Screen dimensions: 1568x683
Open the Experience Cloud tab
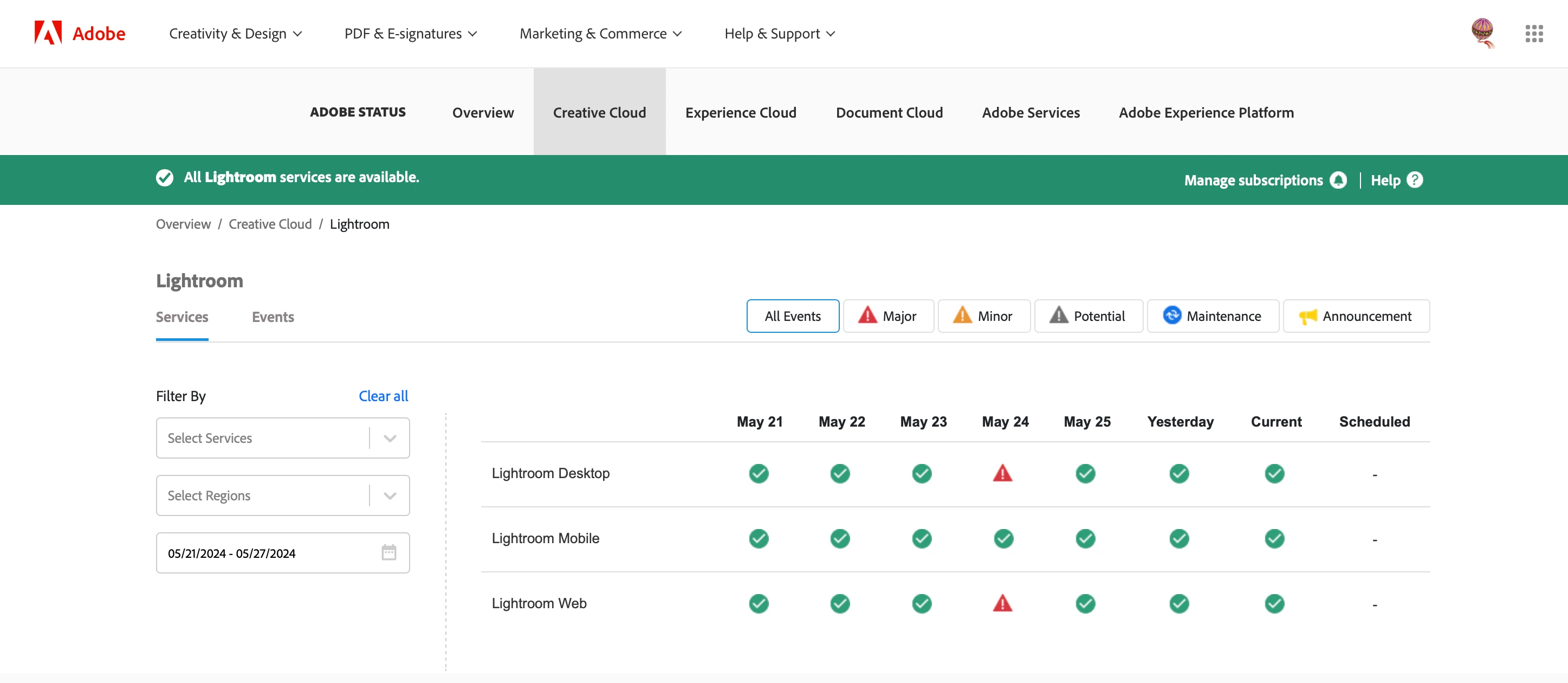(740, 113)
